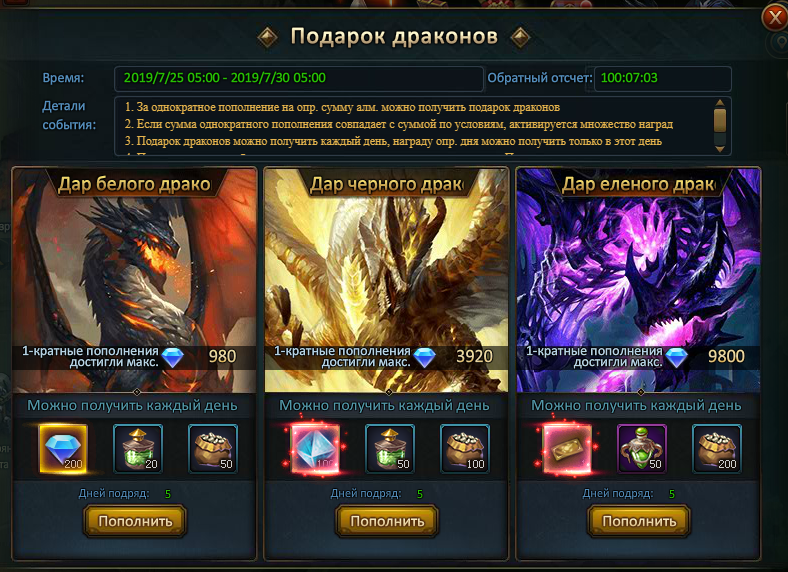Click the event details scroll down arrow
Screen dimensions: 788x572
point(720,149)
